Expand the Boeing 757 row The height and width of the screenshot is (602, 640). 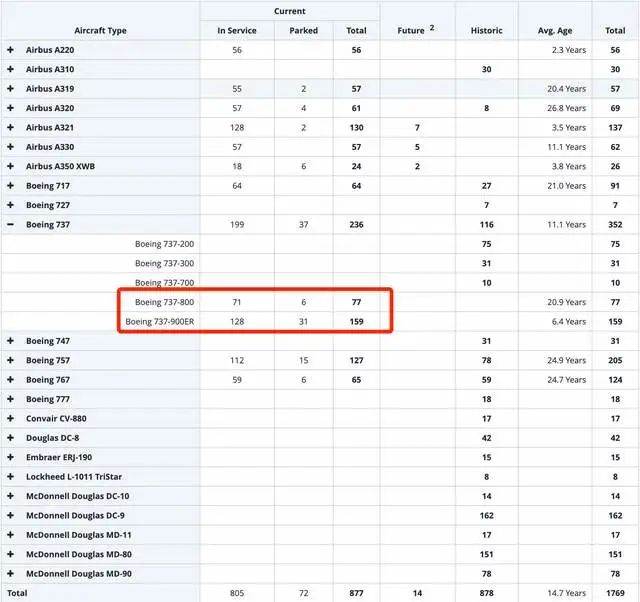click(x=11, y=360)
